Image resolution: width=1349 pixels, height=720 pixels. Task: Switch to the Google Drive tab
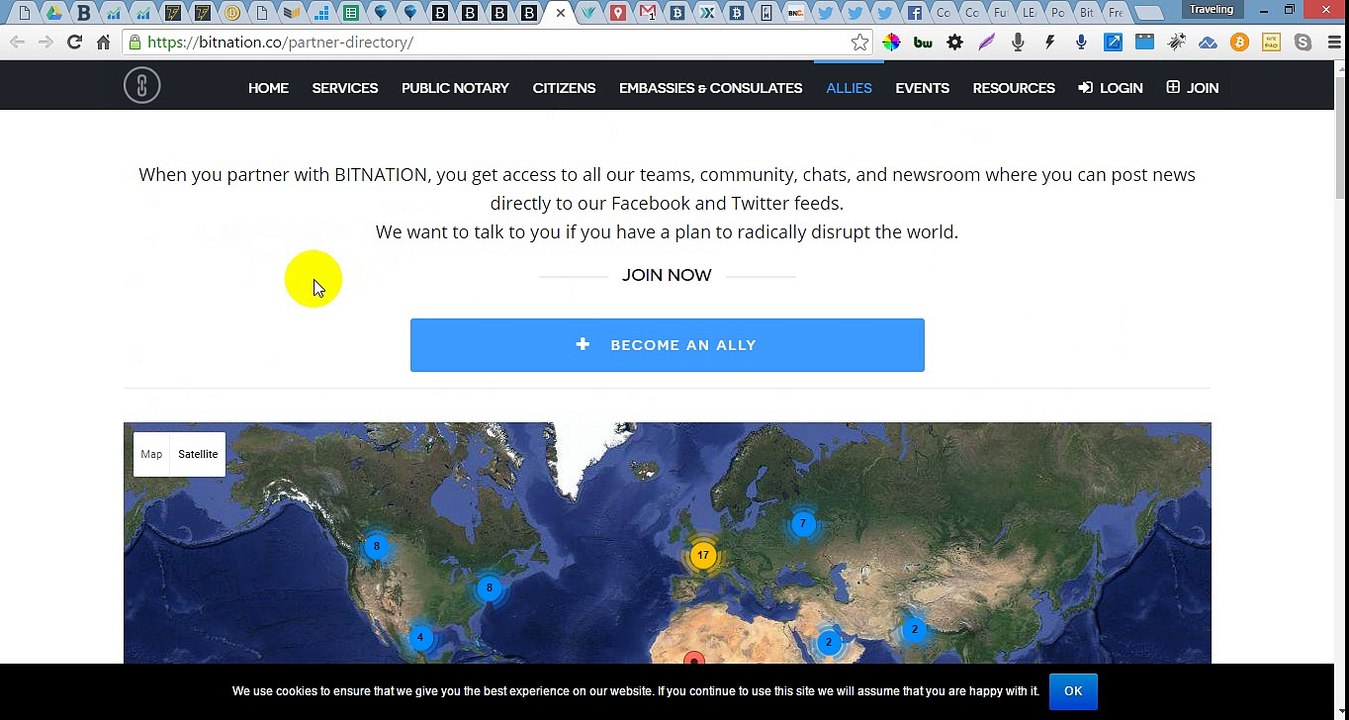(x=54, y=13)
